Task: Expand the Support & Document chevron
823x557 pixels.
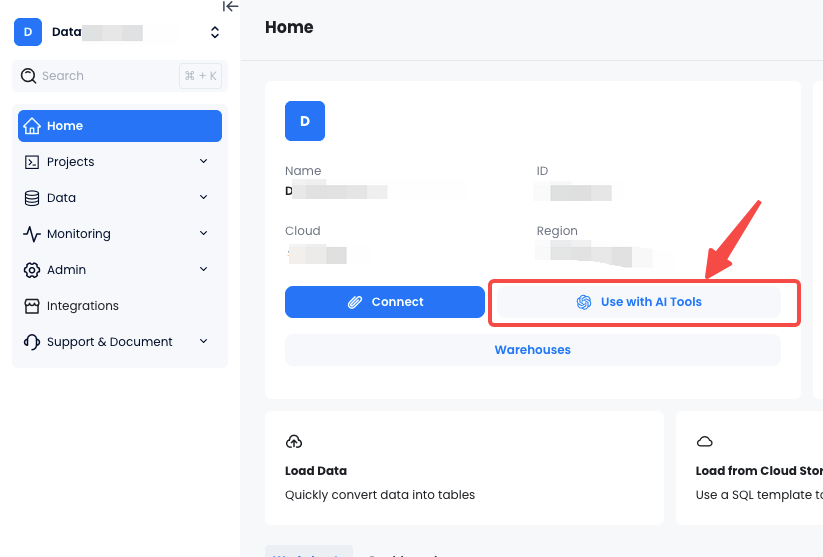Action: coord(204,341)
